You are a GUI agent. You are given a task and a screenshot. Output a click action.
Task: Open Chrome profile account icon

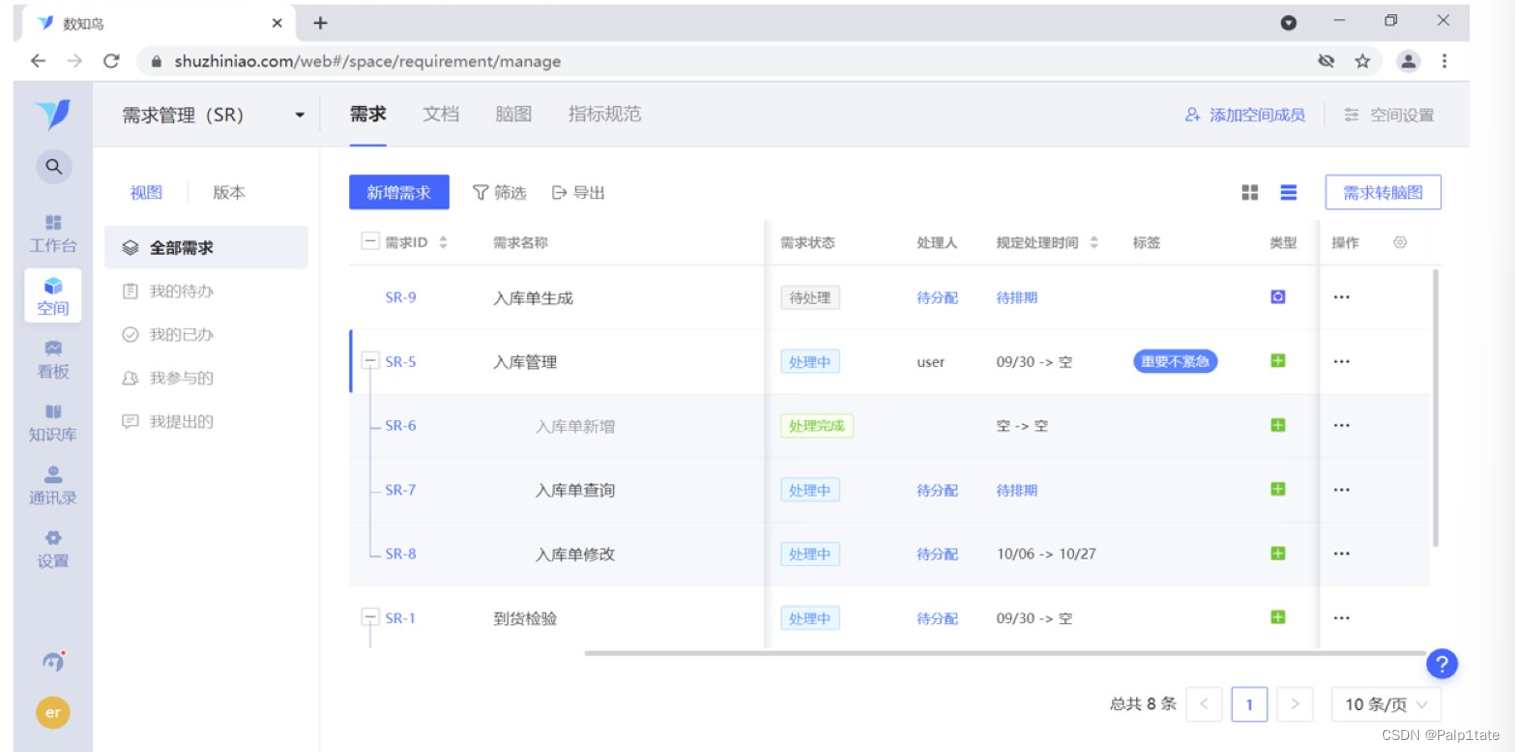pyautogui.click(x=1408, y=61)
